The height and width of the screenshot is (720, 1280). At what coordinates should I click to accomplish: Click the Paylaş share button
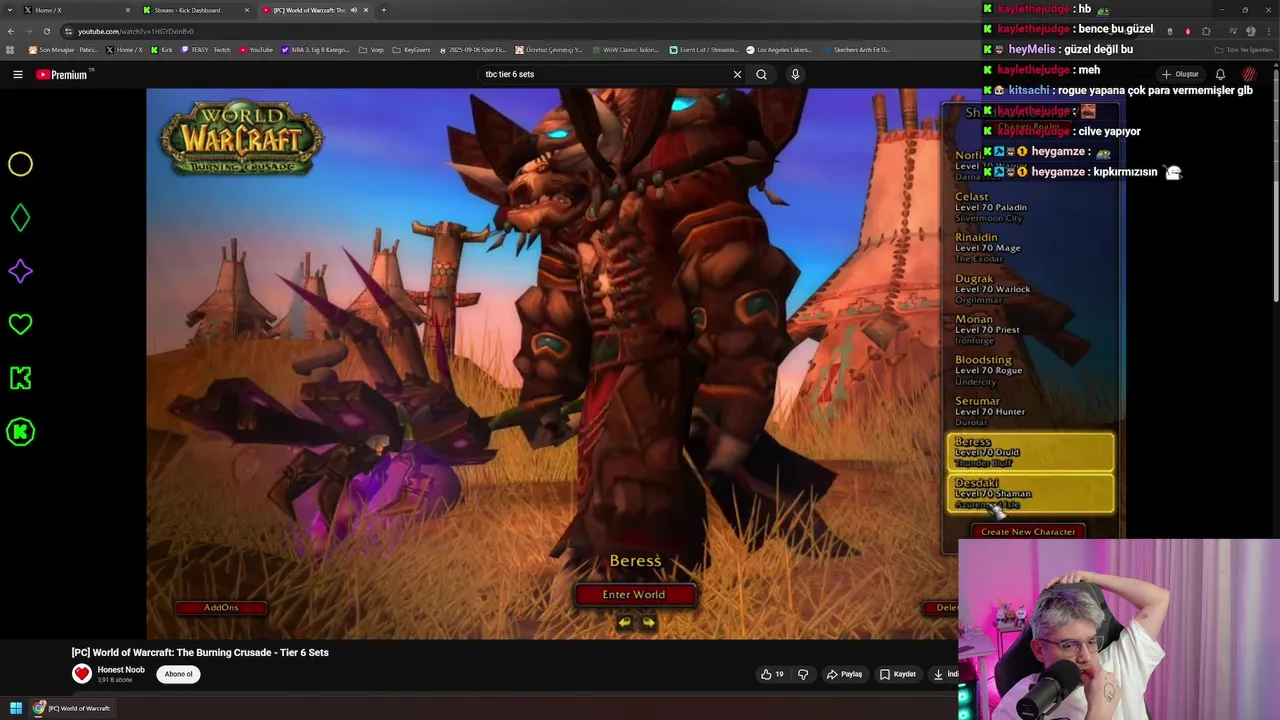click(844, 674)
